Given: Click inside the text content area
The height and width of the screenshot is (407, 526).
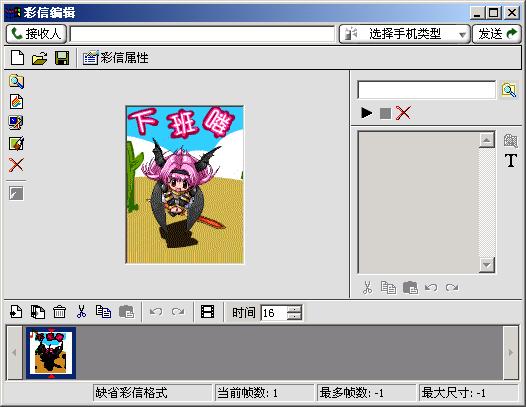Looking at the screenshot, I should [419, 202].
